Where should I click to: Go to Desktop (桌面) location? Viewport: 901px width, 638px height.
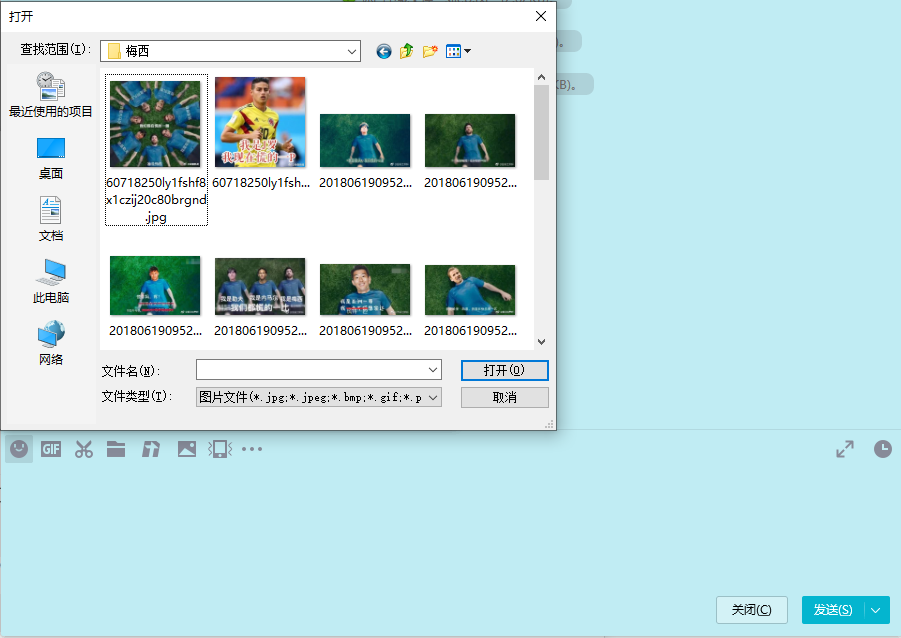(x=51, y=159)
